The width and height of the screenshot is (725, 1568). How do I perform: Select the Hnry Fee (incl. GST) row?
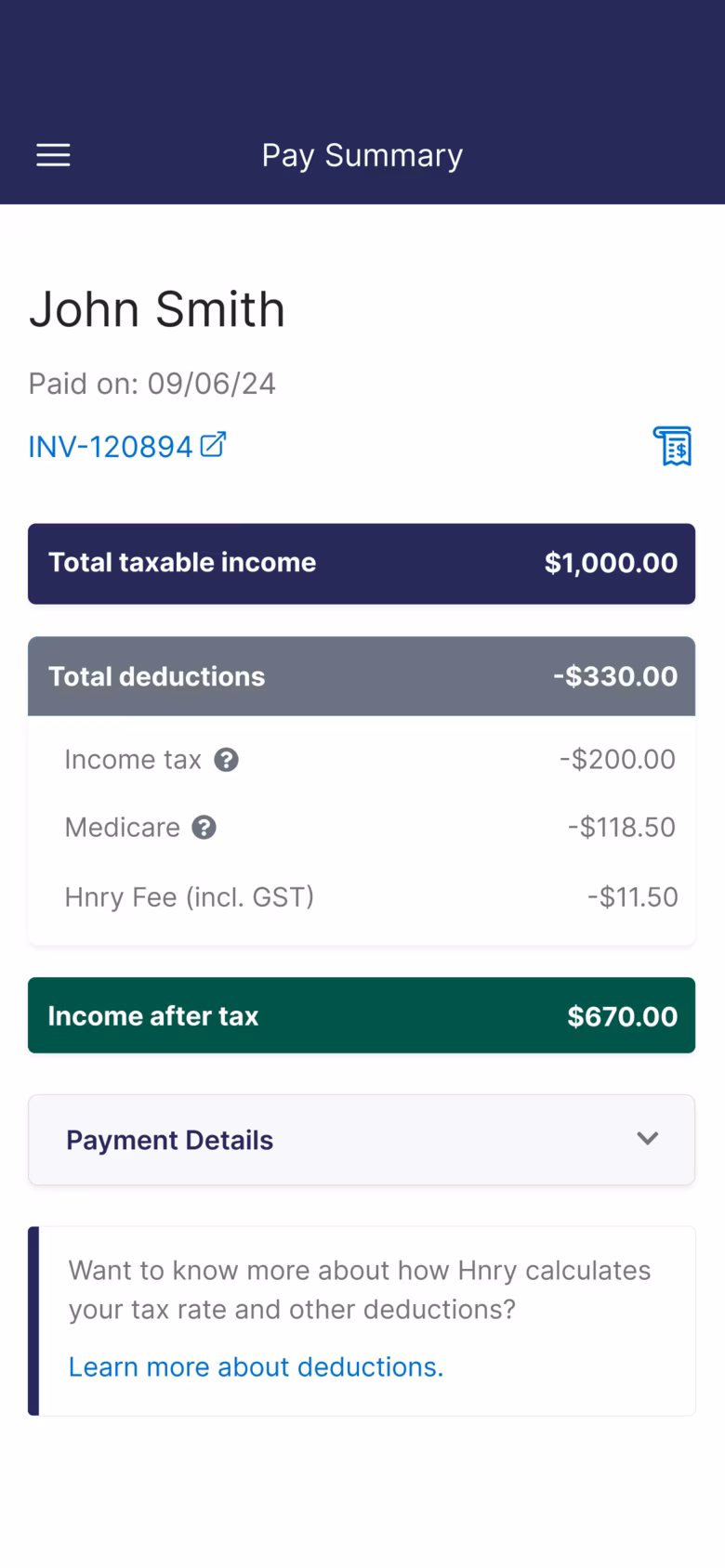tap(362, 897)
